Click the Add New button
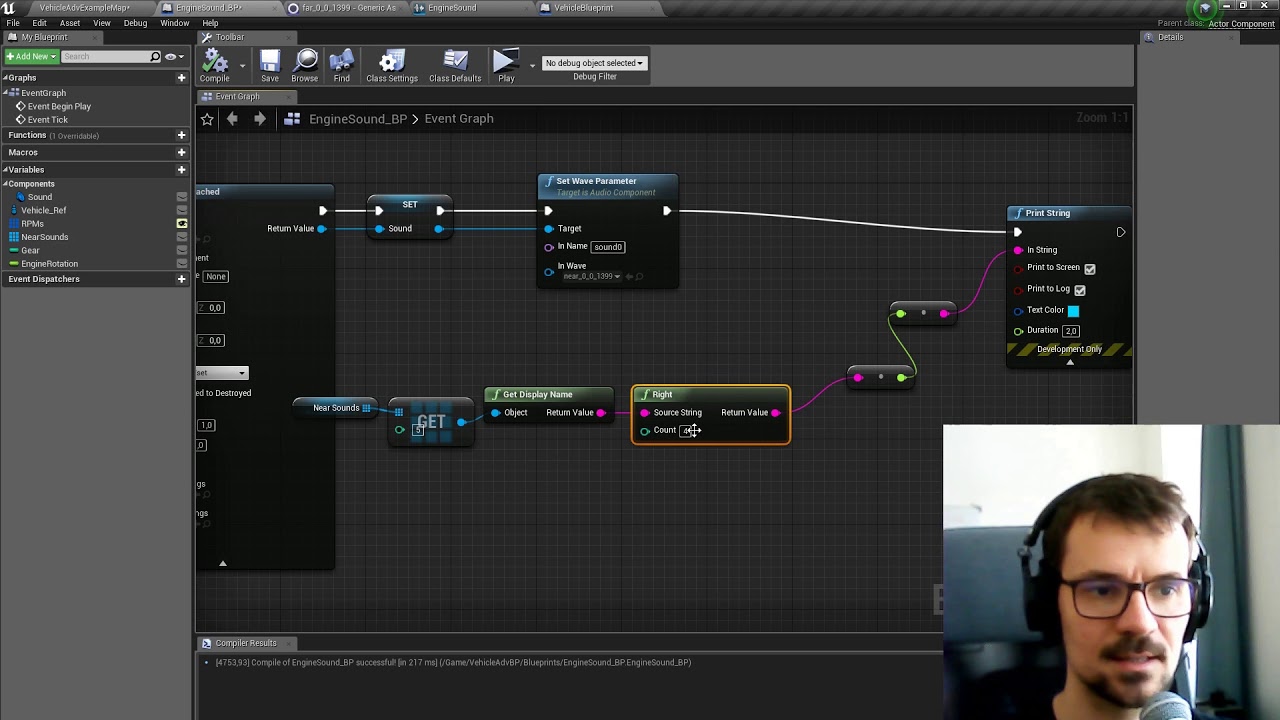 (x=30, y=56)
